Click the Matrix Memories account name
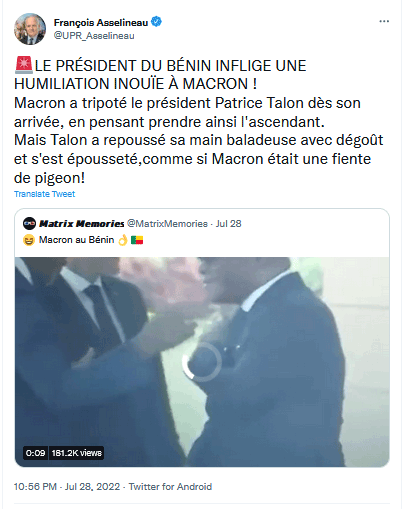The width and height of the screenshot is (411, 509). click(82, 223)
